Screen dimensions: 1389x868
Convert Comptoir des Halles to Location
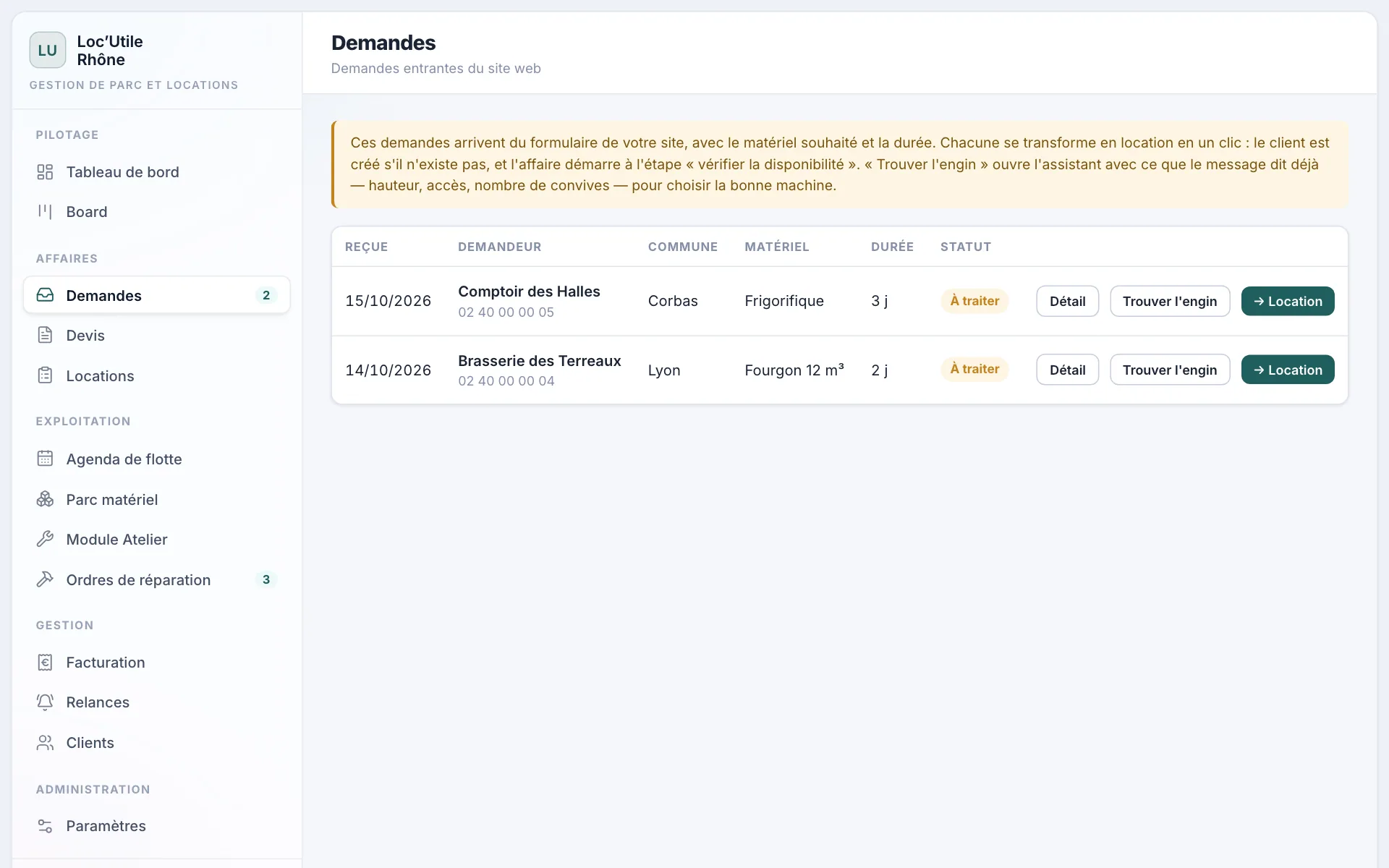(x=1288, y=301)
